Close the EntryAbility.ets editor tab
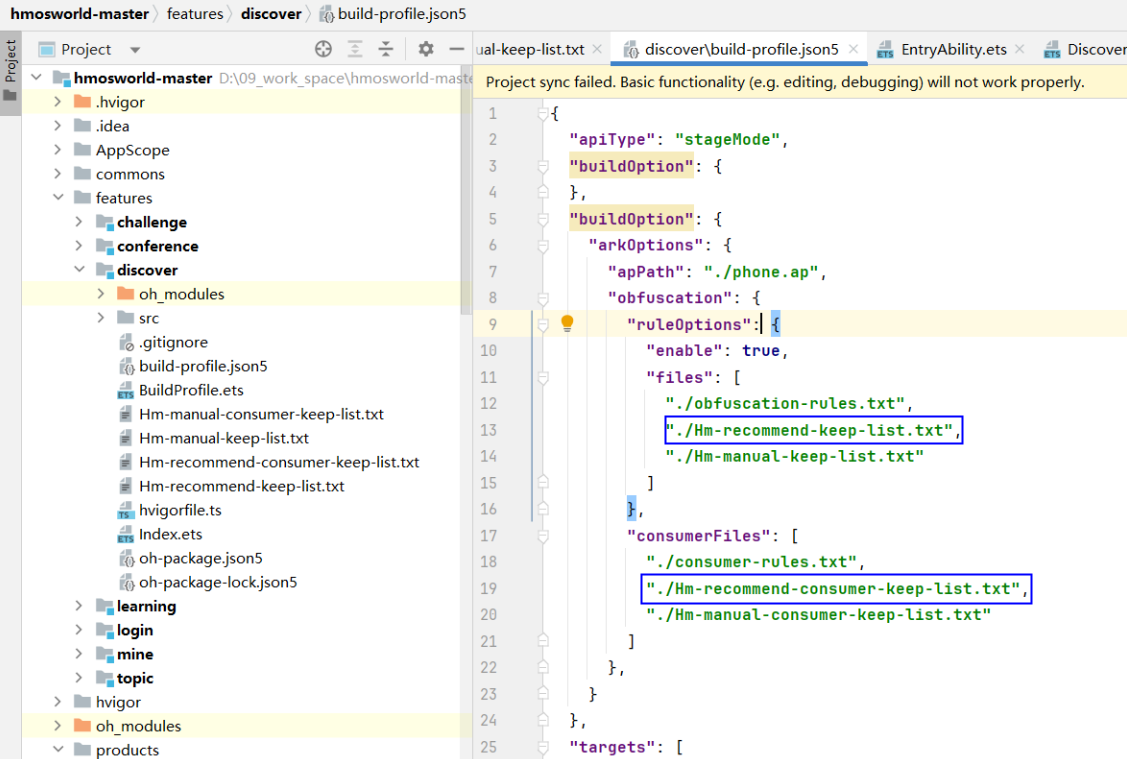 pyautogui.click(x=1019, y=49)
